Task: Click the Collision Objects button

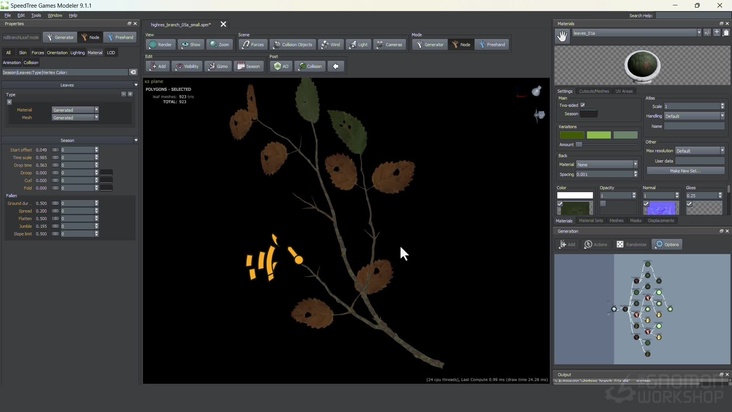Action: click(293, 44)
